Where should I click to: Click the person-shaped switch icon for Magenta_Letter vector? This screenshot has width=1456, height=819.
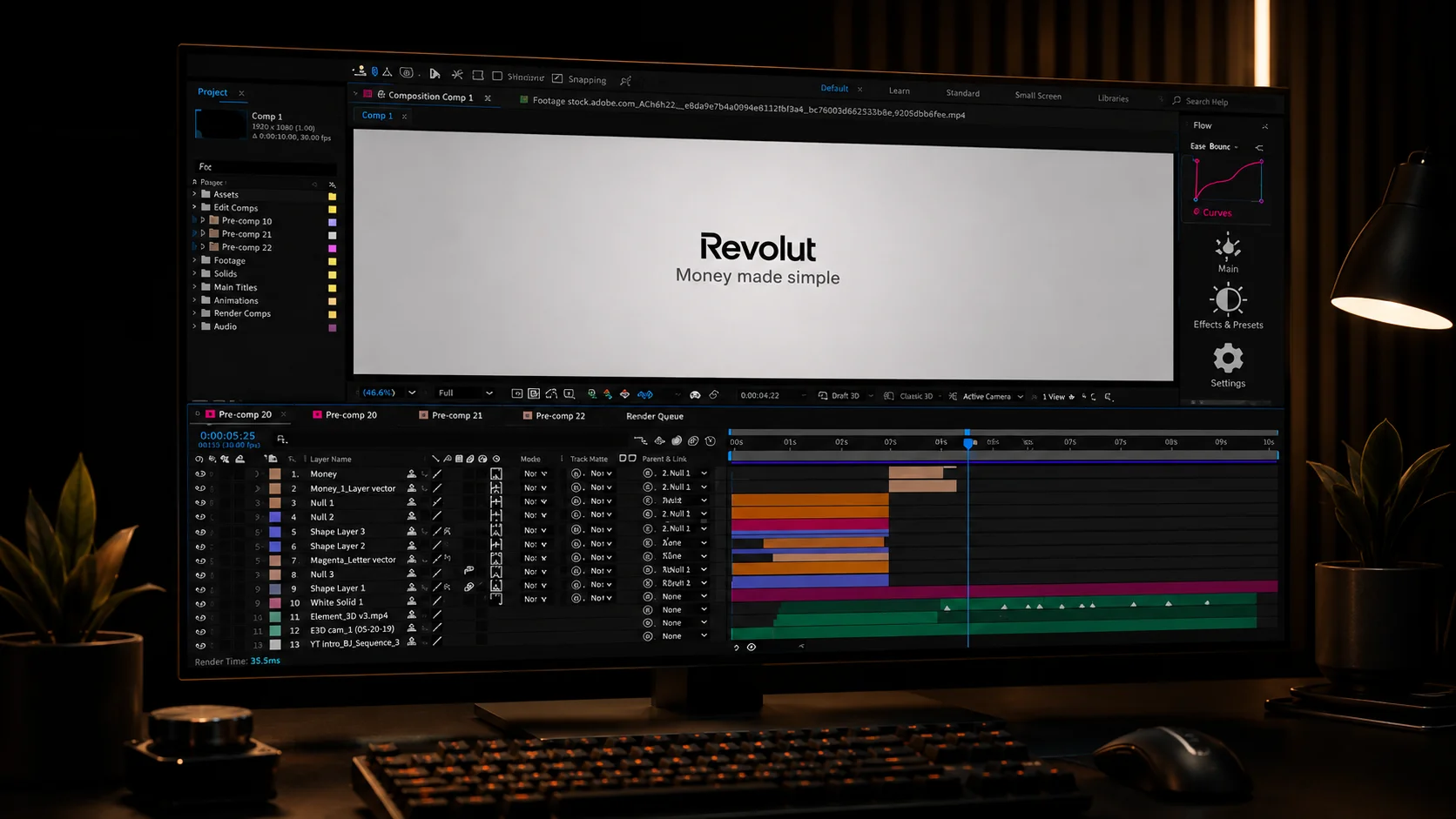pos(412,560)
